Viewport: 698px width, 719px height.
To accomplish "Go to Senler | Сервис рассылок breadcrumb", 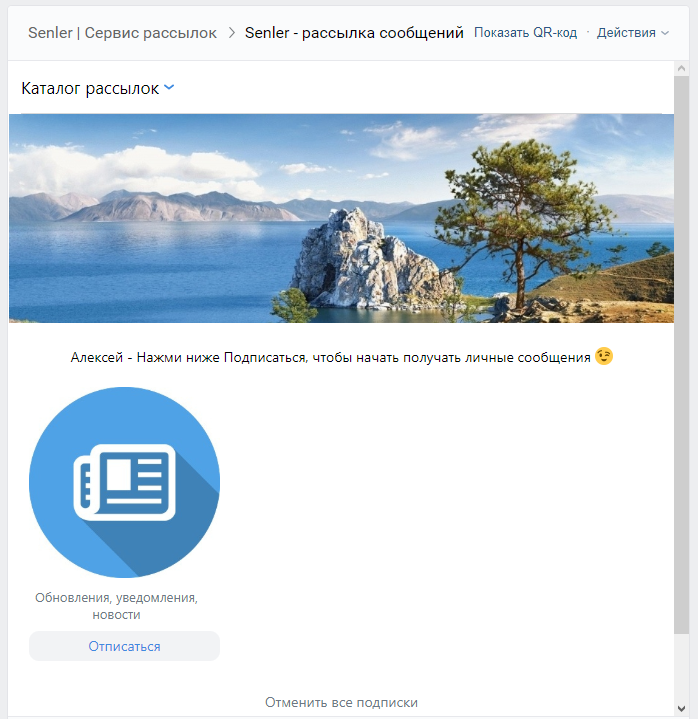I will (x=122, y=33).
